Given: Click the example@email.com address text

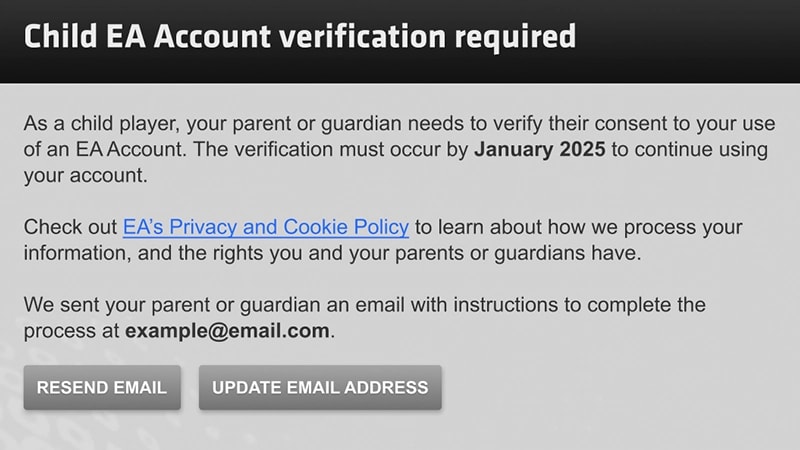Looking at the screenshot, I should (x=227, y=331).
